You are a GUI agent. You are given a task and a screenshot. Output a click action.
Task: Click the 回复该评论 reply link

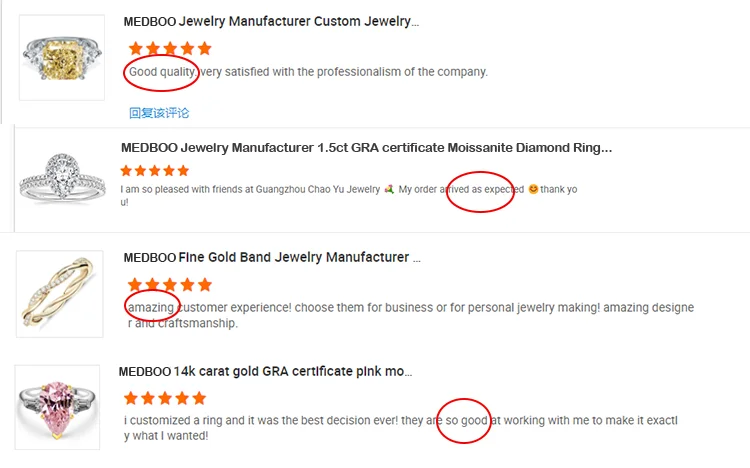pos(158,113)
